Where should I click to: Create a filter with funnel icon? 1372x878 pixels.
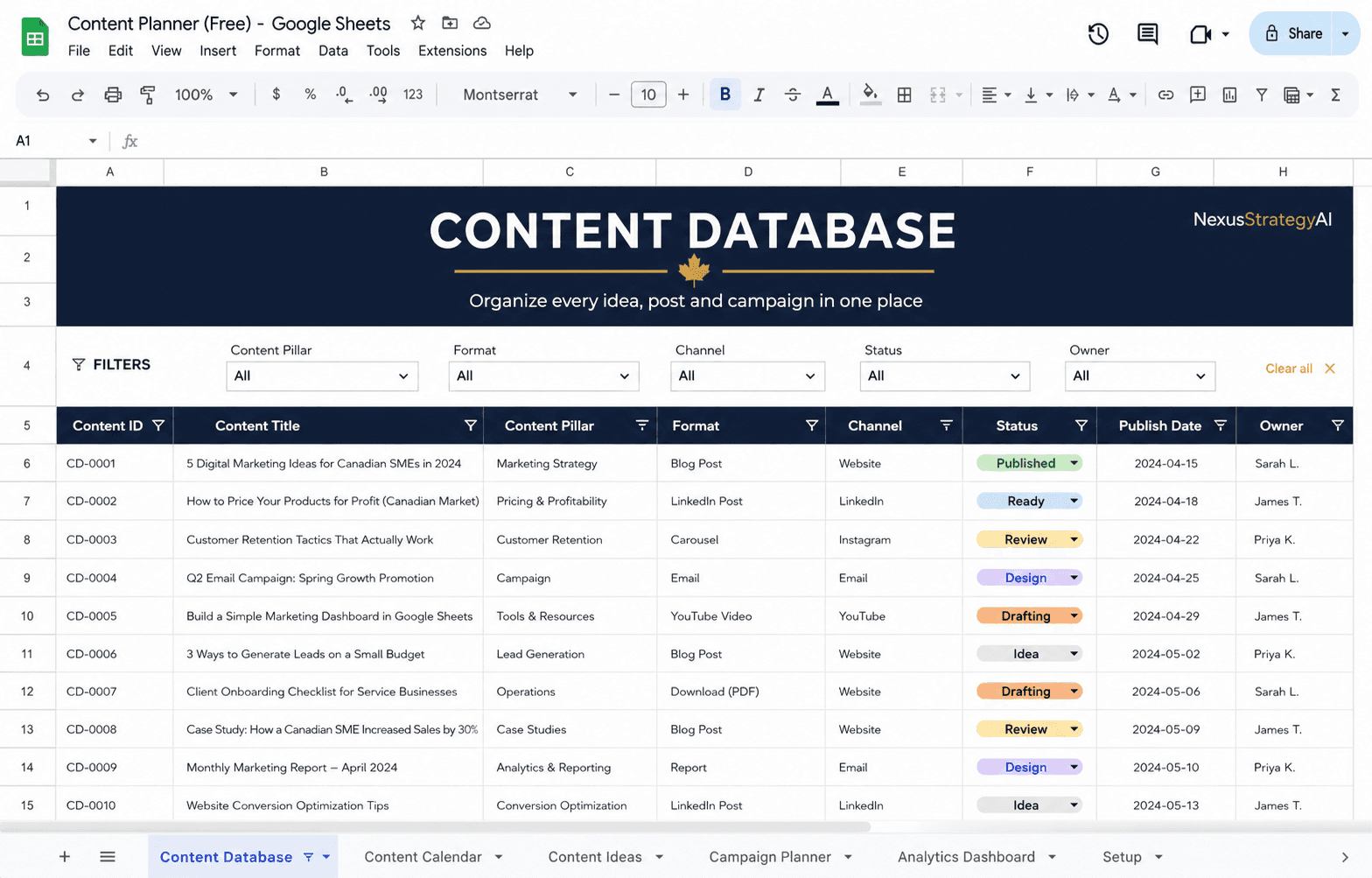1262,95
